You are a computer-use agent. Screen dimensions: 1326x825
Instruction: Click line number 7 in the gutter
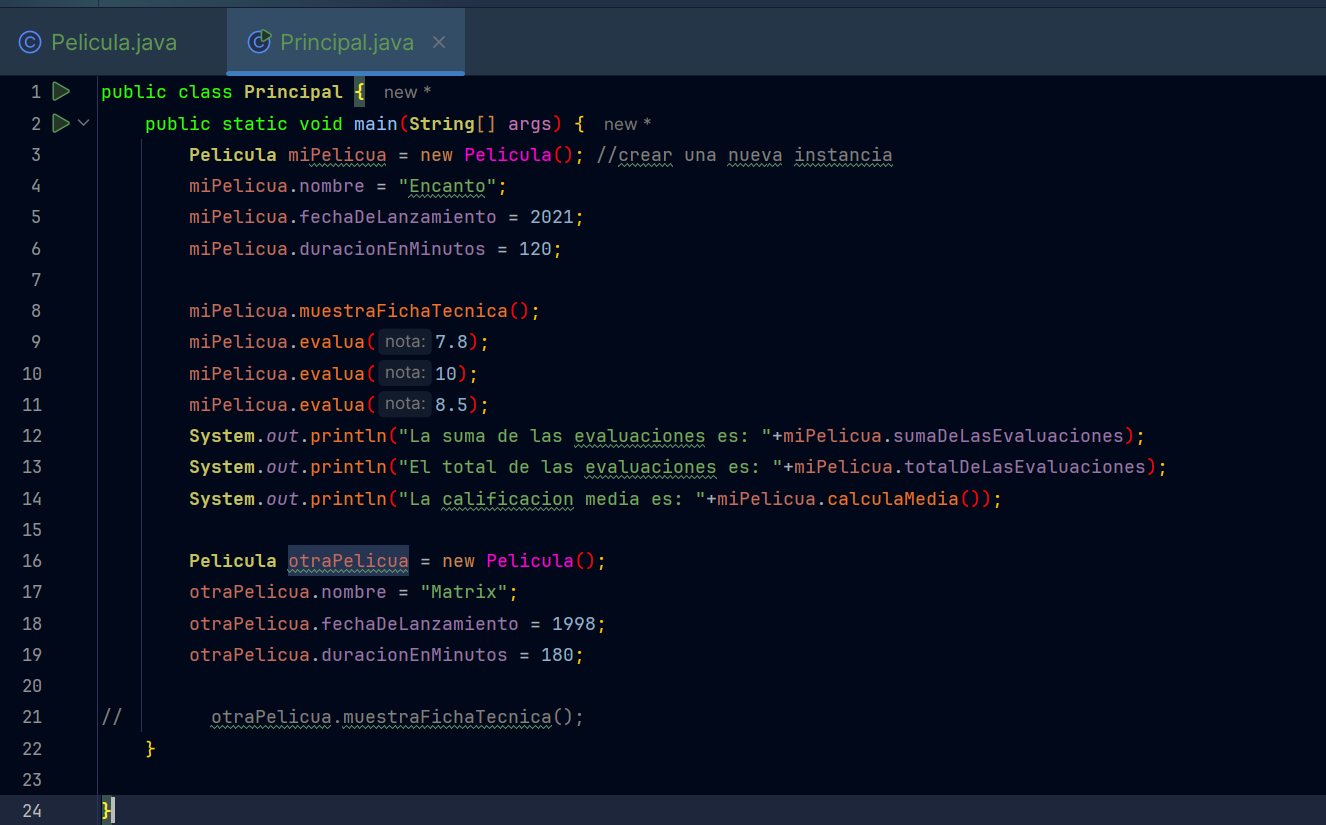(x=36, y=279)
